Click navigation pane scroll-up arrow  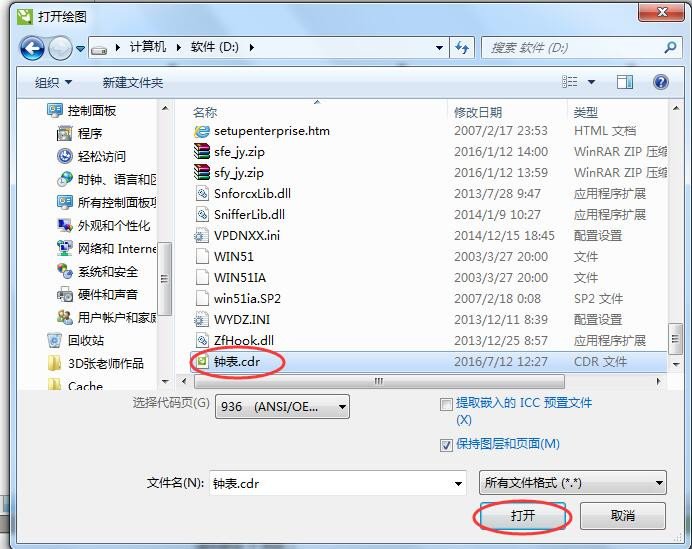165,109
